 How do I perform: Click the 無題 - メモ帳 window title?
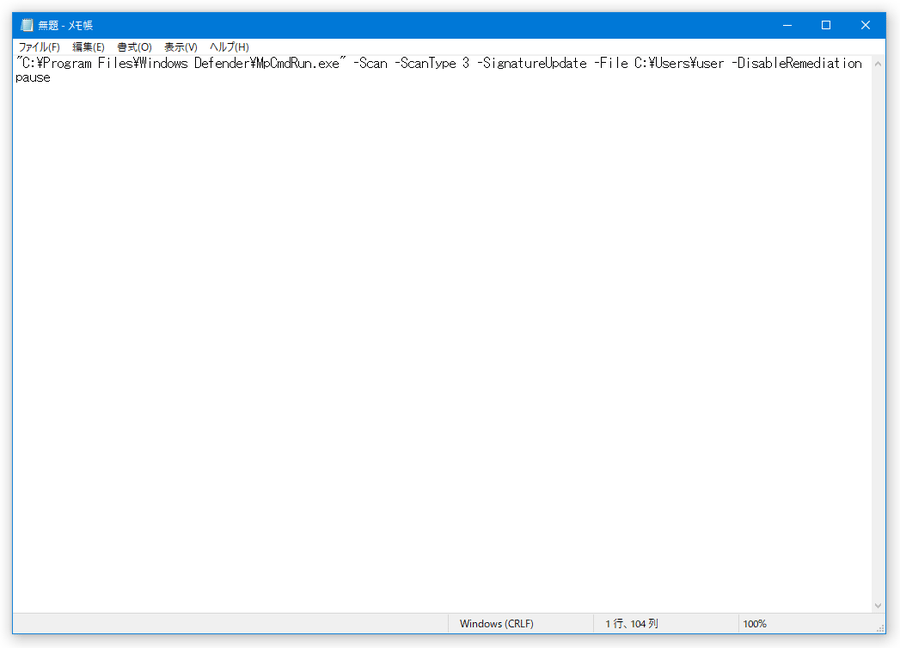coord(65,25)
